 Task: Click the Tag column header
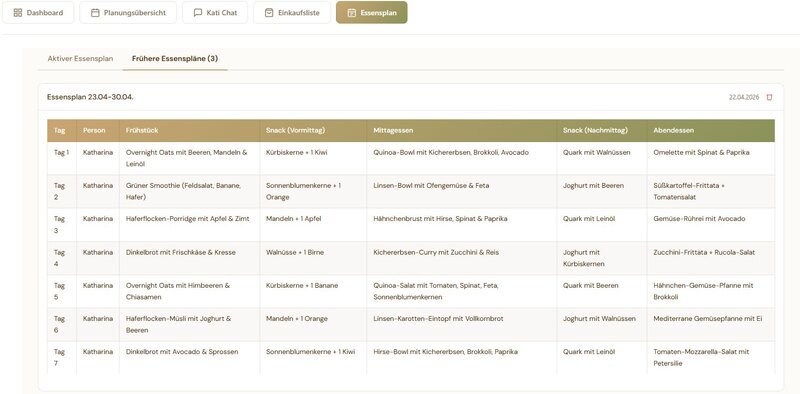coord(62,131)
